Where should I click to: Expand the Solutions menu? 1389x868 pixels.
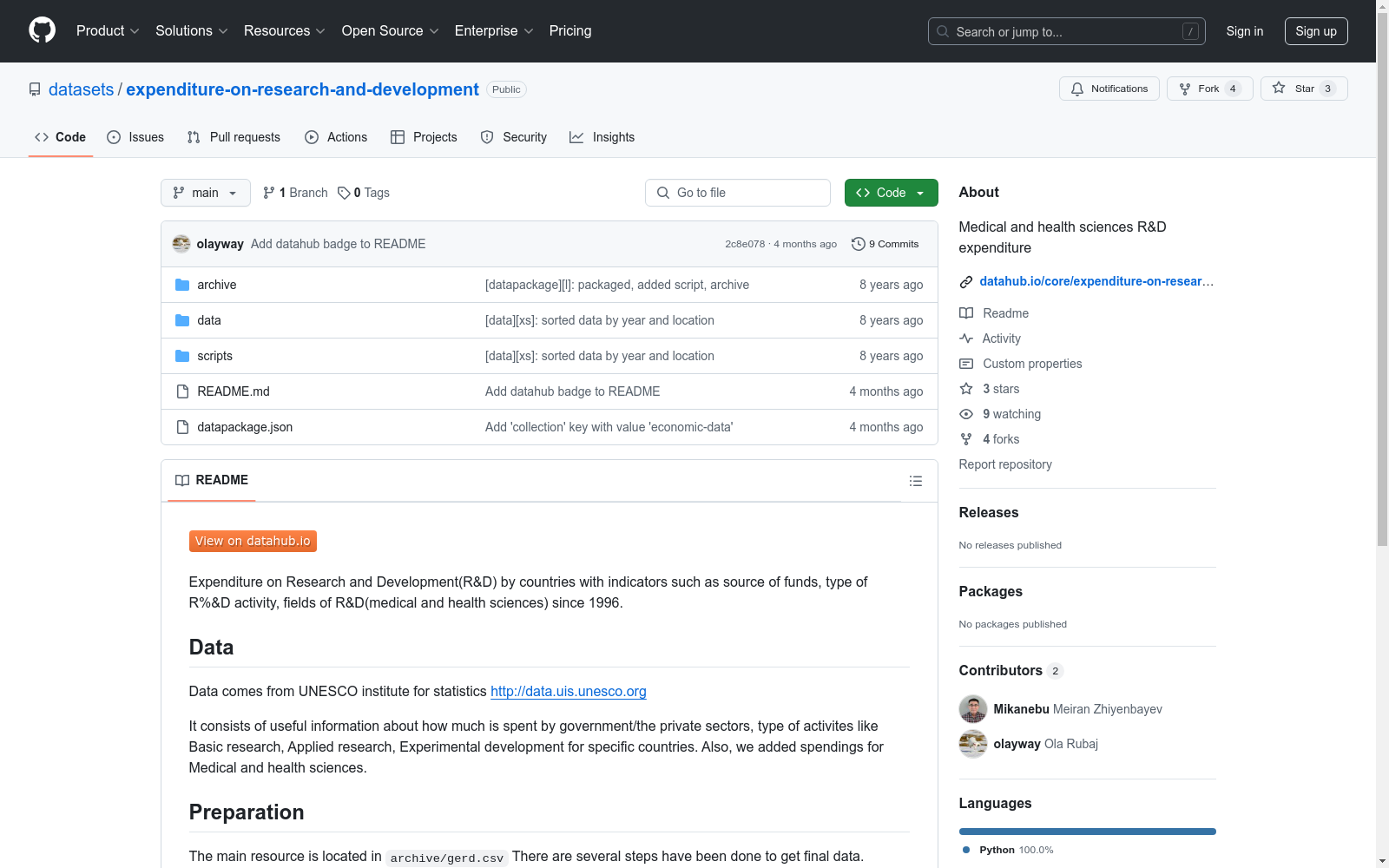[x=192, y=31]
